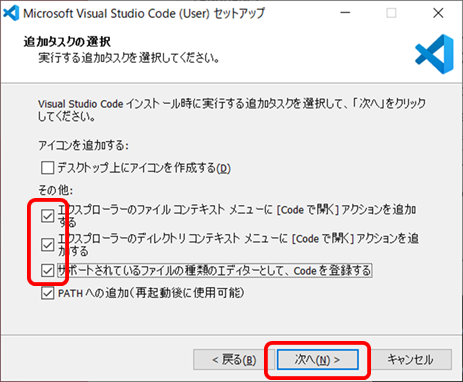Viewport: 463px width, 382px height.
Task: Click the 'アイコンを追加する:' label
Action: coord(83,146)
